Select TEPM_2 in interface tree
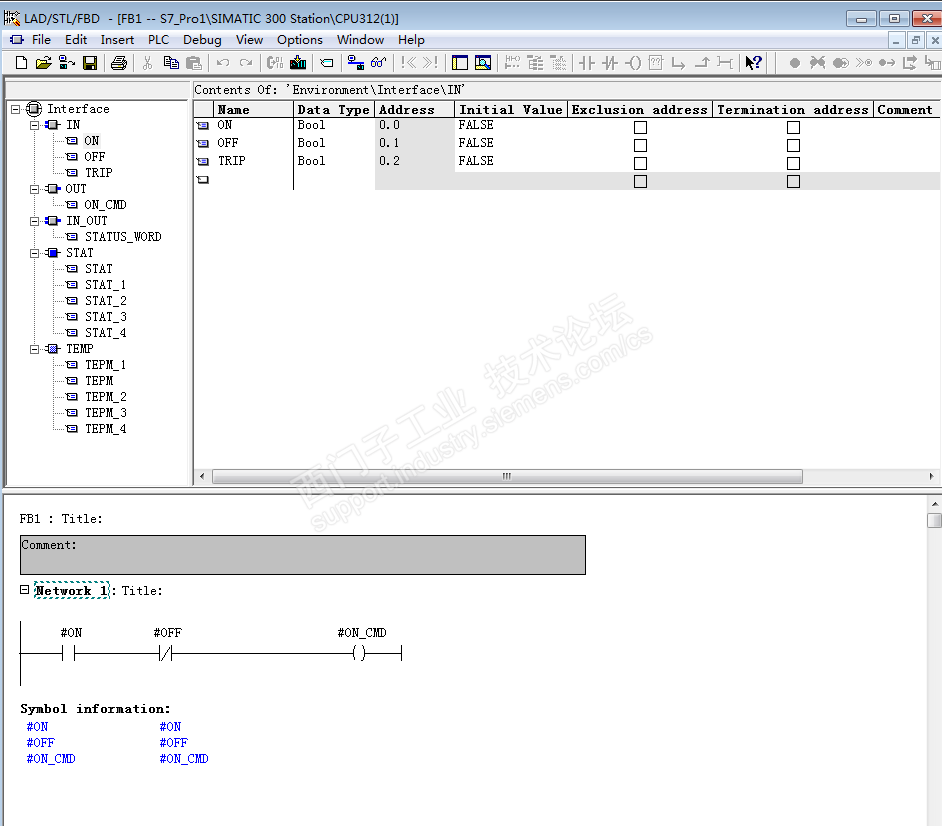Image resolution: width=942 pixels, height=826 pixels. [x=106, y=396]
